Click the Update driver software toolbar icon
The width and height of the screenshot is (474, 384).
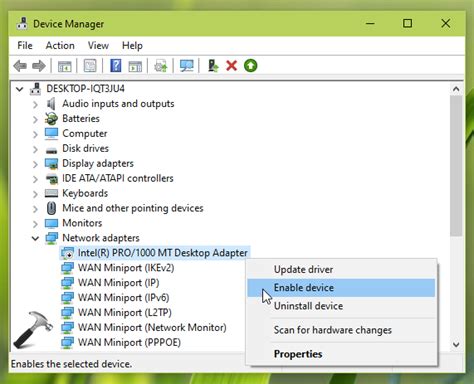(161, 66)
